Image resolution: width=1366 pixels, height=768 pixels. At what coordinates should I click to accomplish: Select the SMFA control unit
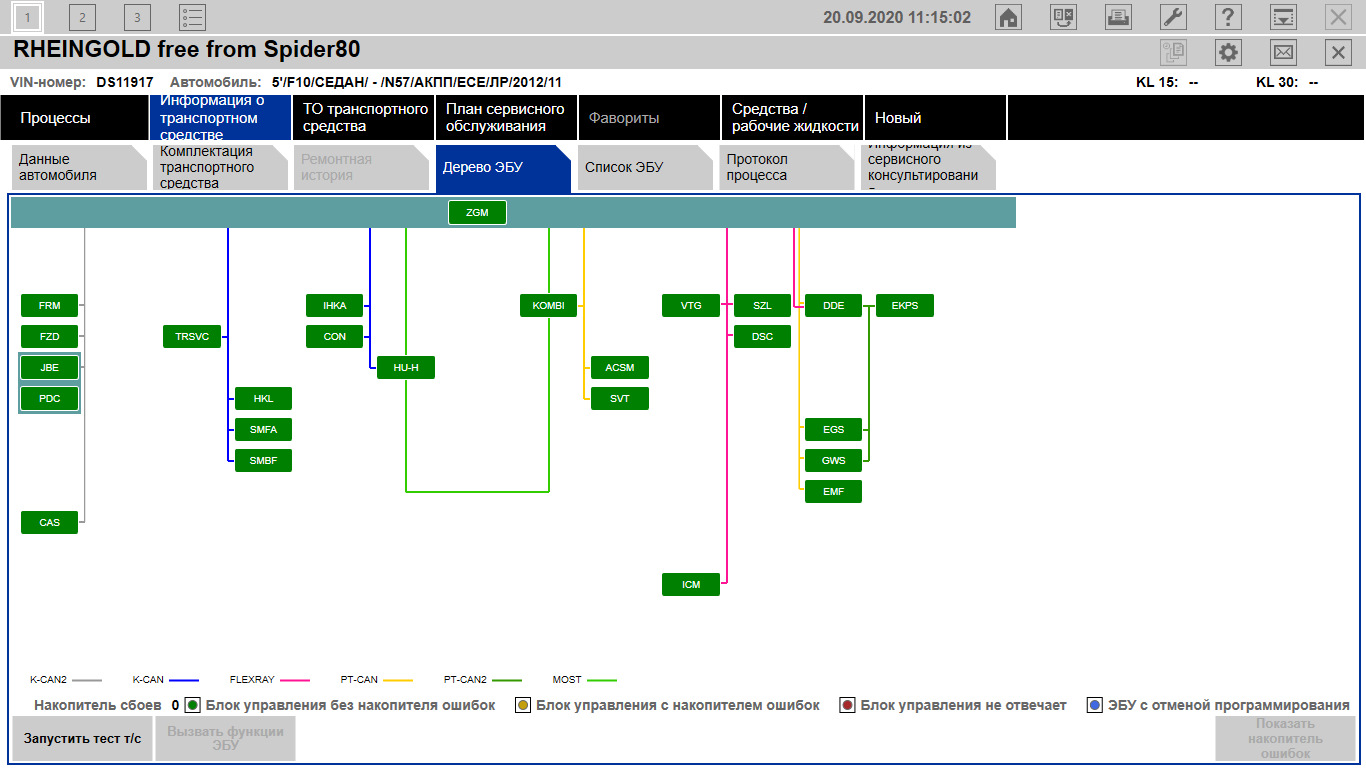(x=263, y=430)
